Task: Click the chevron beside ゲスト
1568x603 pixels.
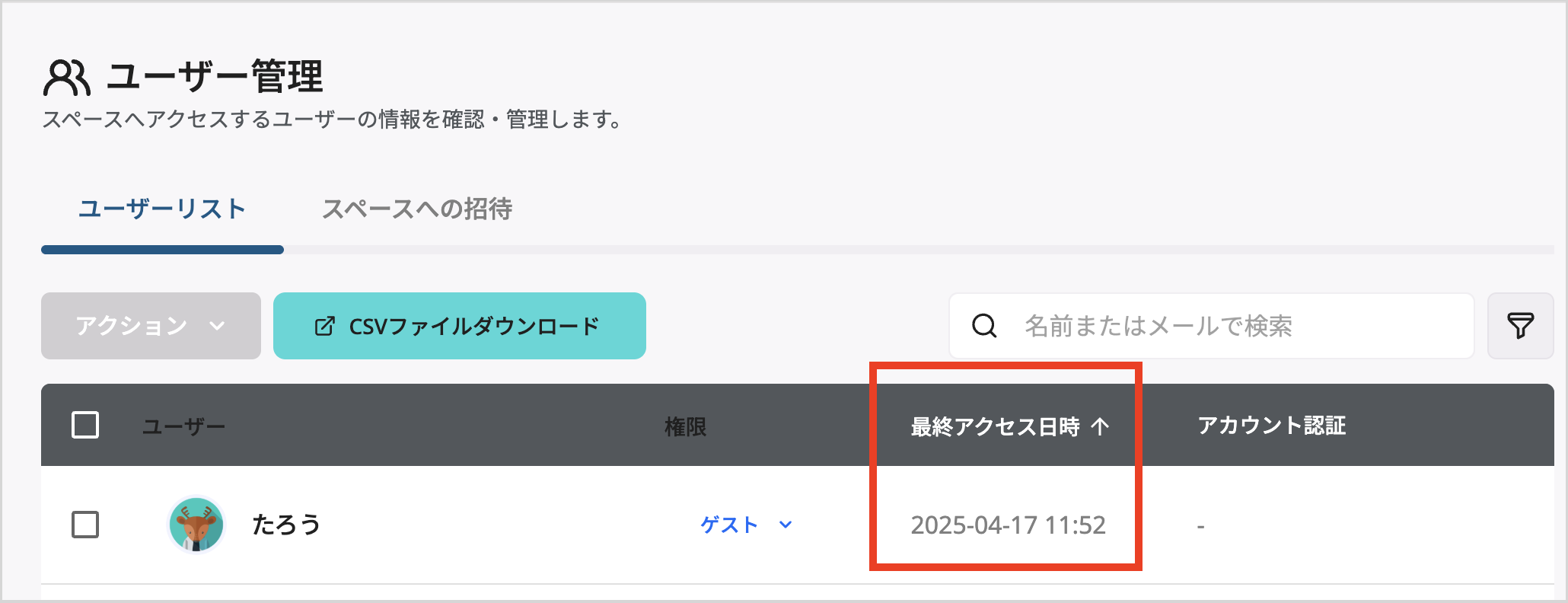Action: 786,525
